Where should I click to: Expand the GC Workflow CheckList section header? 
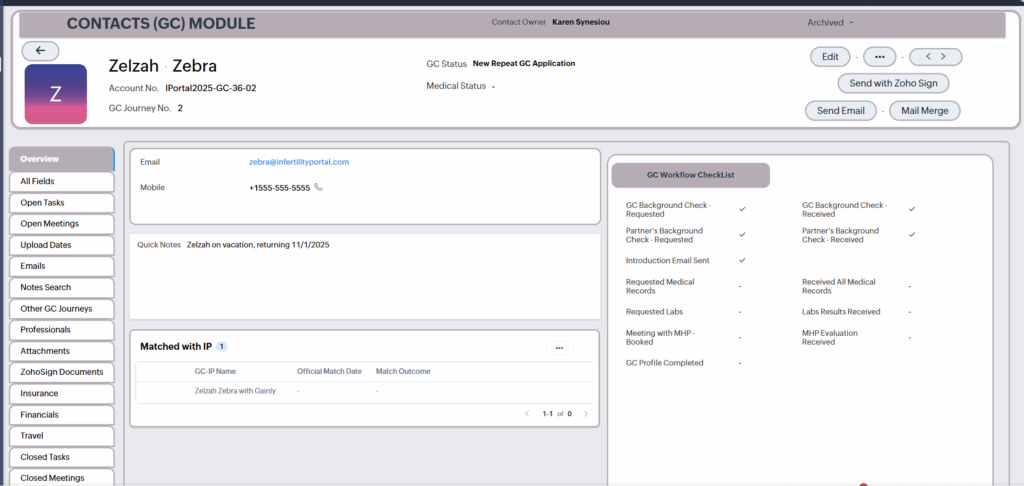pyautogui.click(x=691, y=175)
